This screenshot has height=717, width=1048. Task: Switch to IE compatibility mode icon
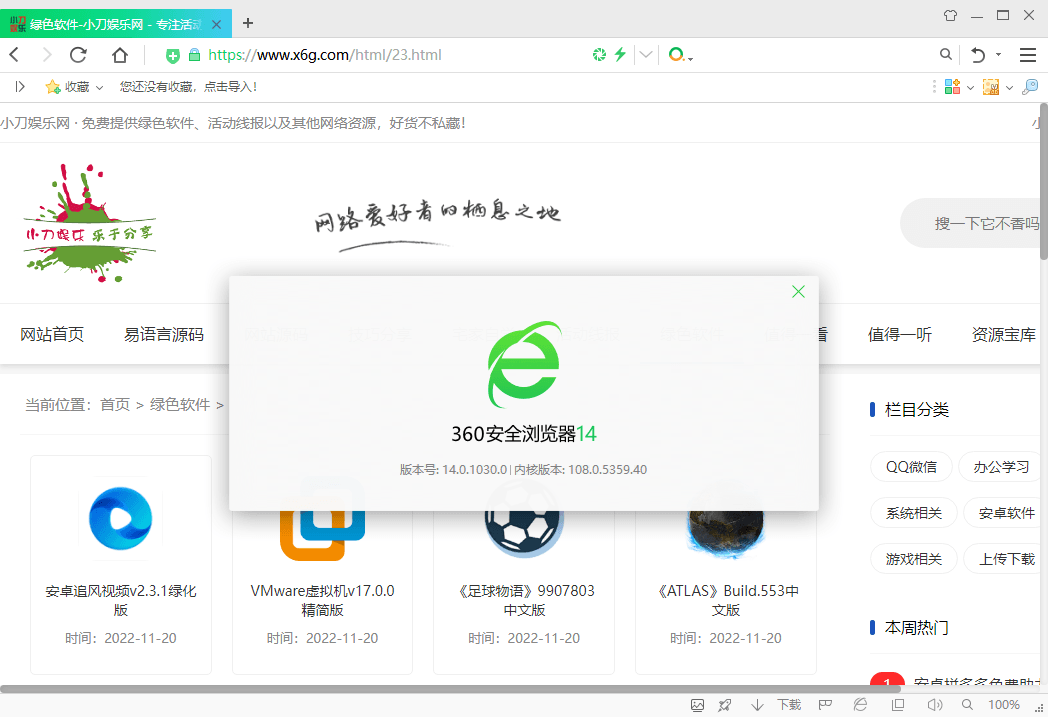point(859,704)
